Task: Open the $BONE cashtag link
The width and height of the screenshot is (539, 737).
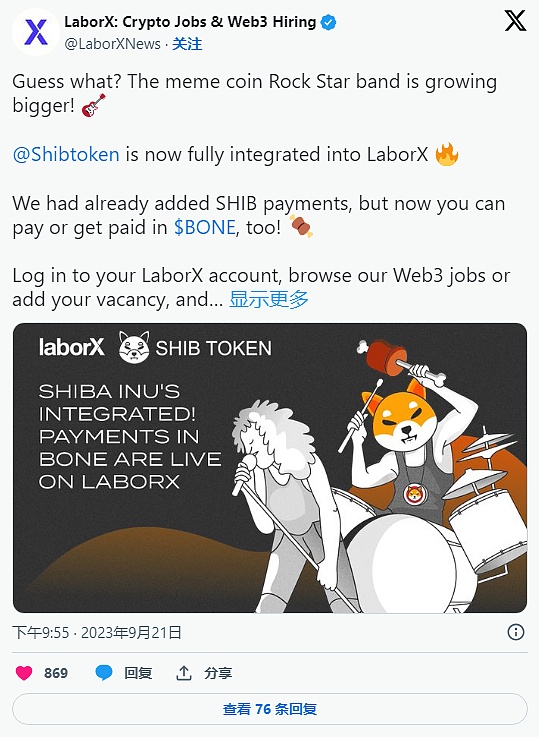Action: click(204, 227)
